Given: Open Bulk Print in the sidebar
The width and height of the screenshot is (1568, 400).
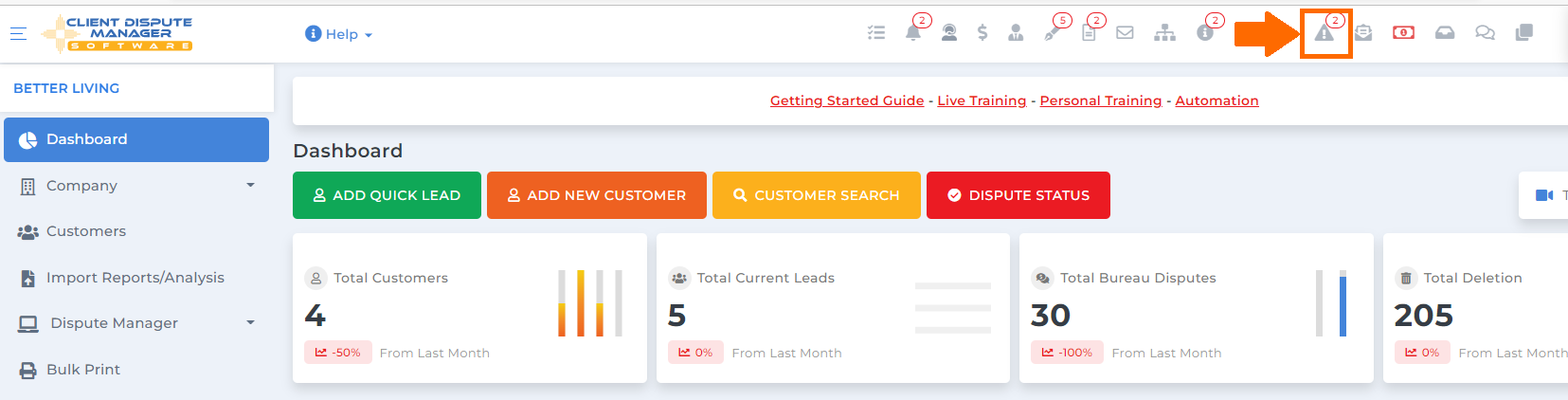Looking at the screenshot, I should 136,370.
